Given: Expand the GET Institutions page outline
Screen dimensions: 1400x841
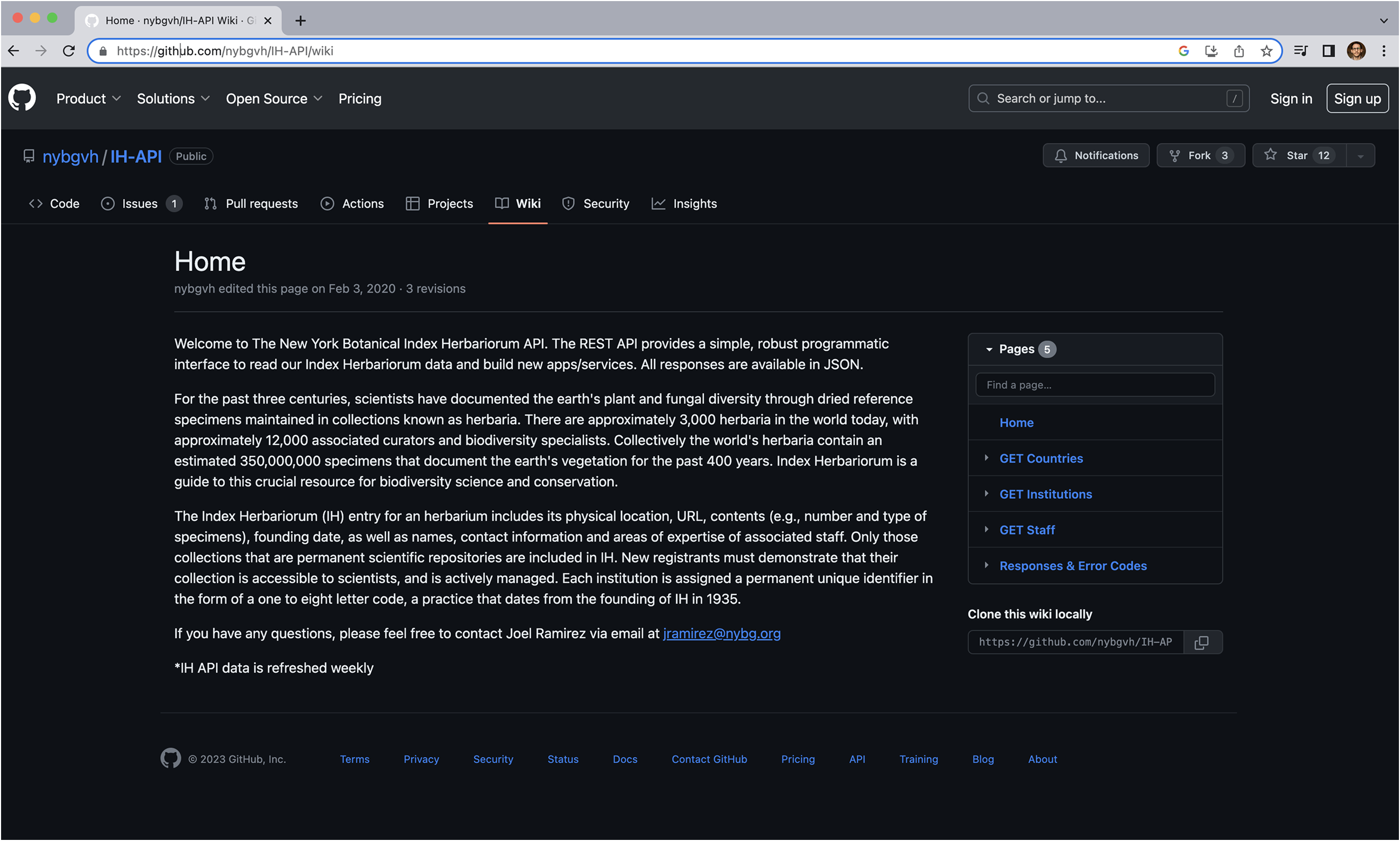Looking at the screenshot, I should [x=986, y=493].
